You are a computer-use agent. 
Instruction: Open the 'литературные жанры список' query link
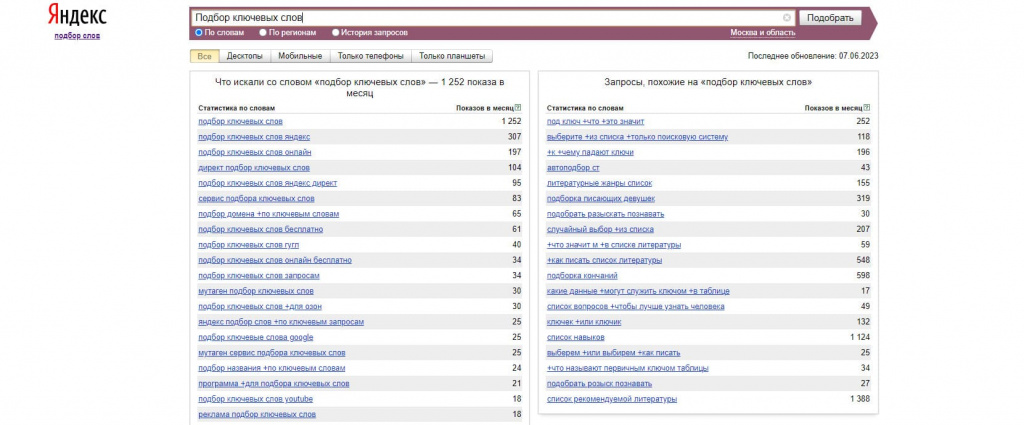pyautogui.click(x=600, y=183)
